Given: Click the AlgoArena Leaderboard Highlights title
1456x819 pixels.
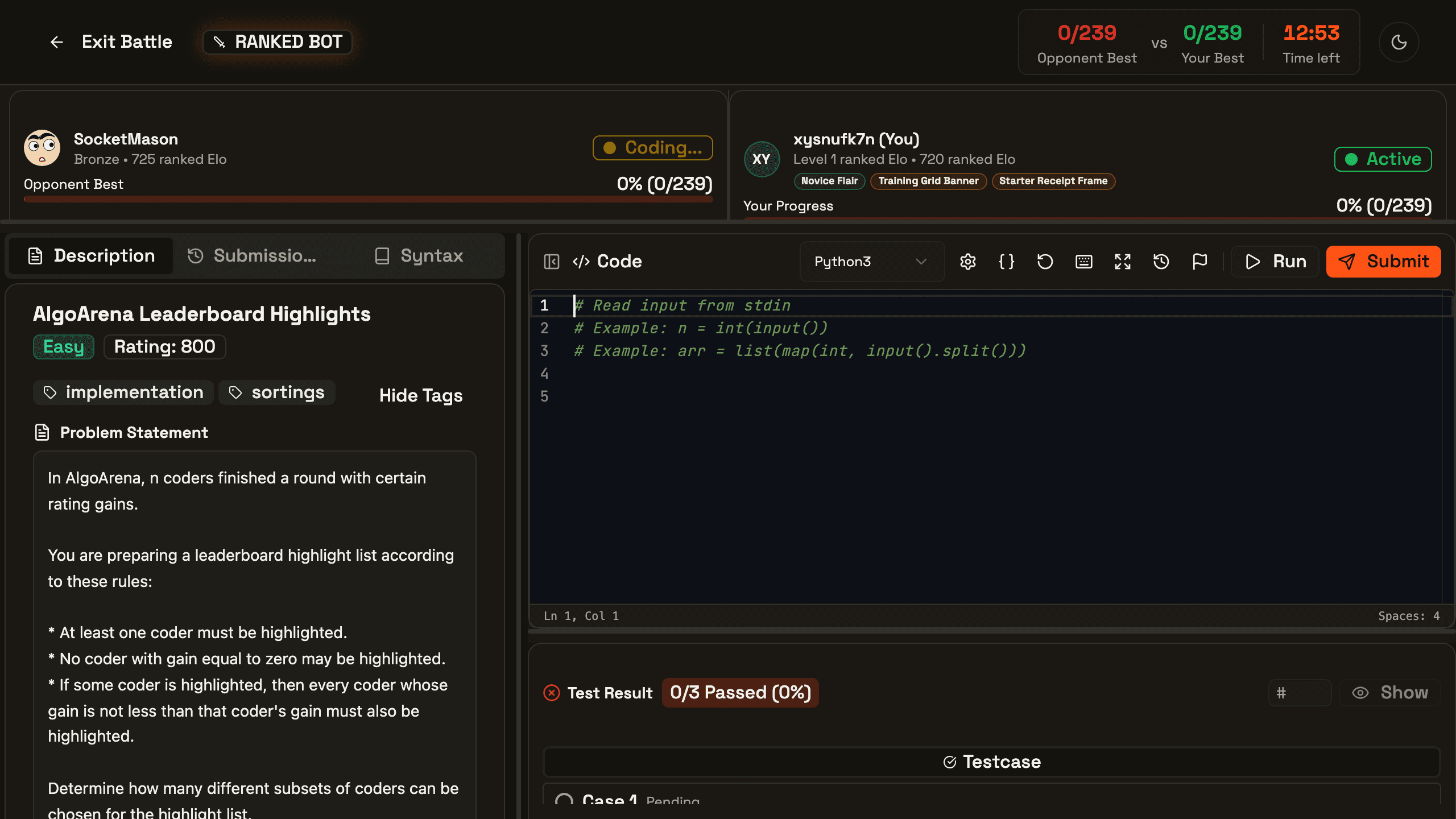Looking at the screenshot, I should 201,314.
